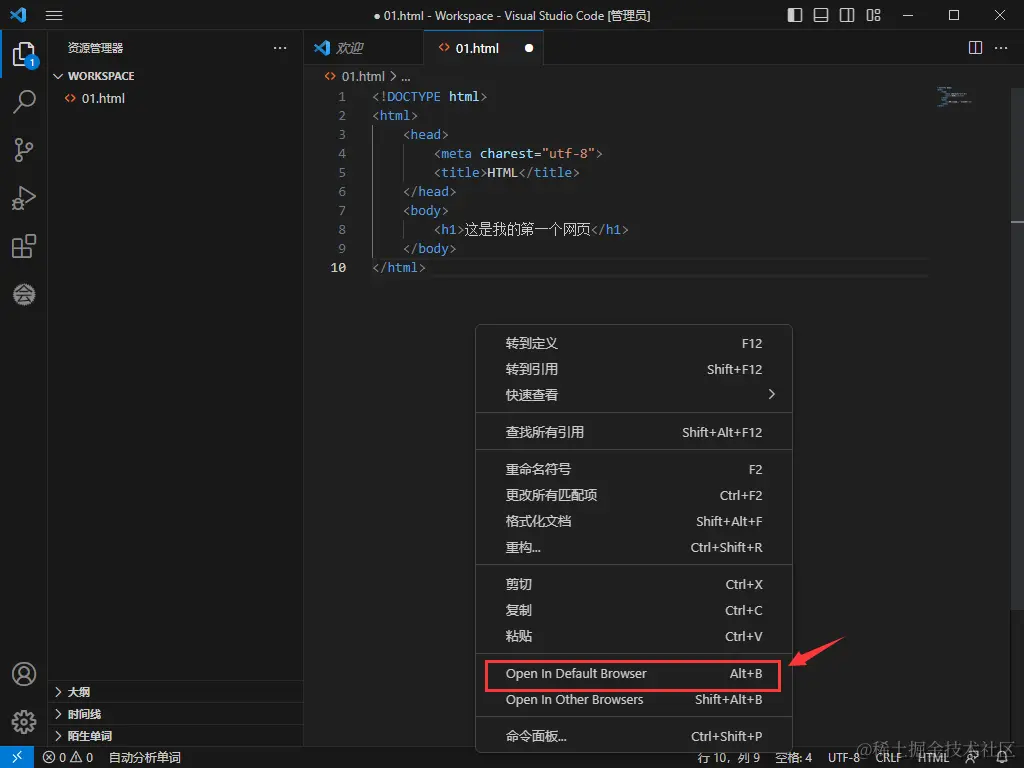Click 自动分析单词 in status bar
Screen dimensions: 1024x768
coord(144,758)
